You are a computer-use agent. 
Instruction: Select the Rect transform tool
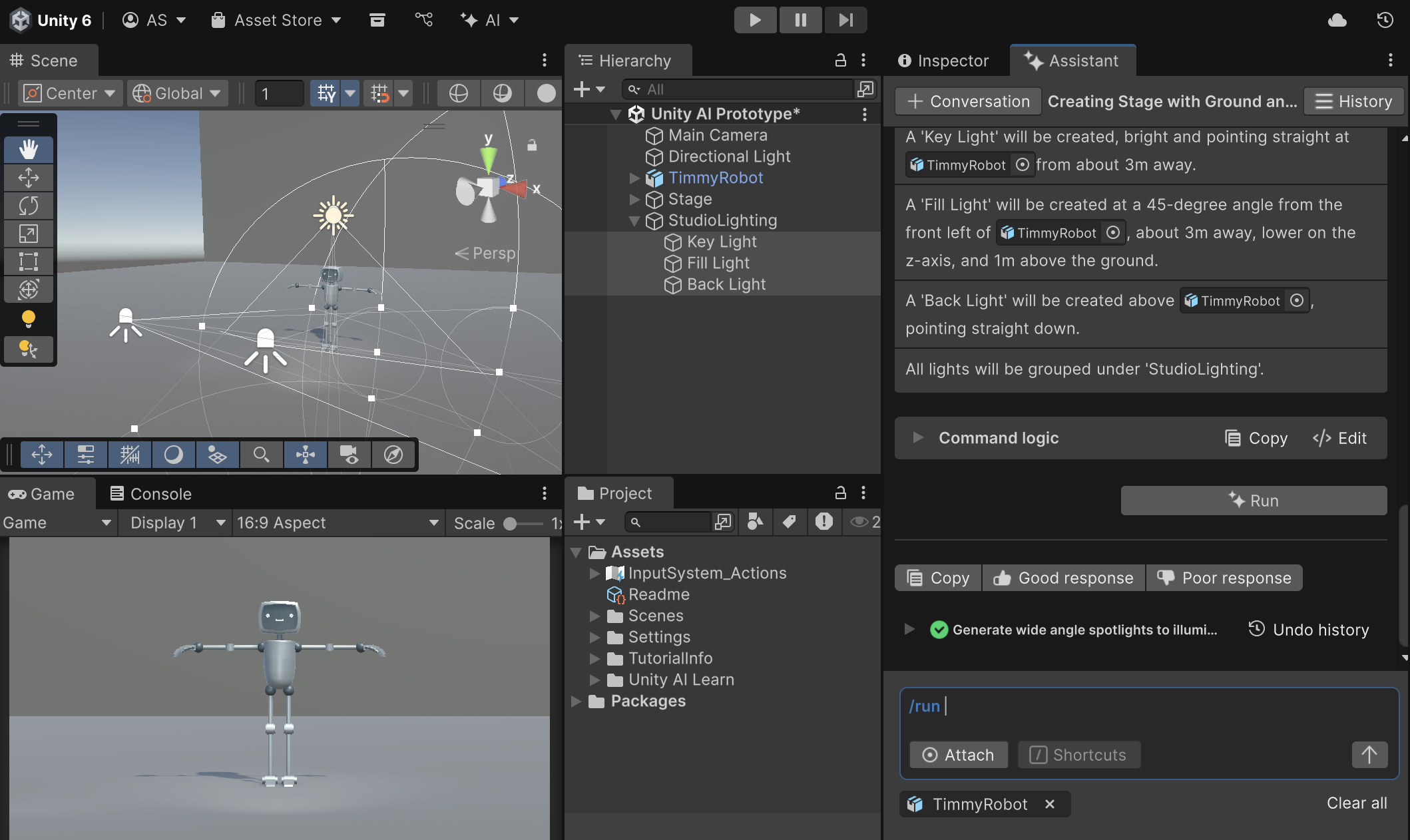click(28, 261)
